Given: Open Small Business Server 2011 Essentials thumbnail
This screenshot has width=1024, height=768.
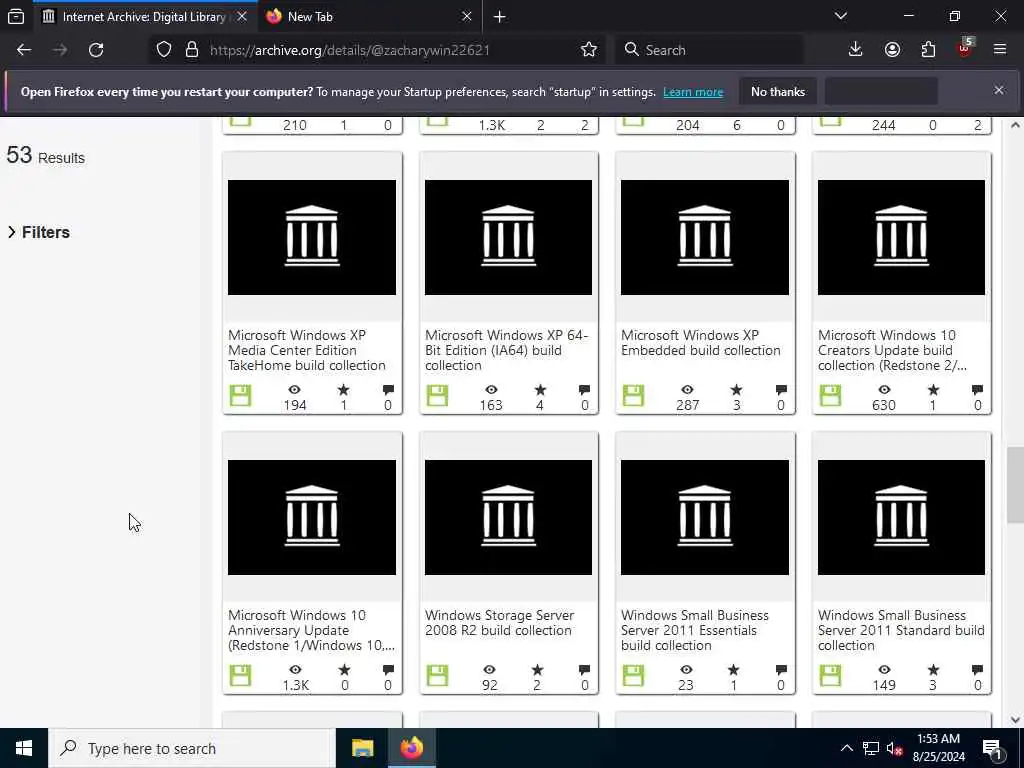Looking at the screenshot, I should tap(705, 517).
